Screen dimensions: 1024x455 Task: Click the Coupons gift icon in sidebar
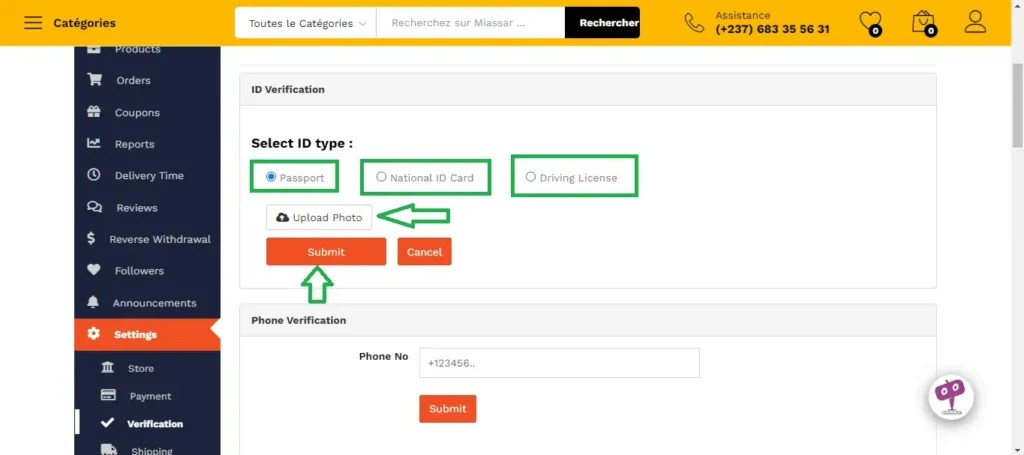point(94,112)
